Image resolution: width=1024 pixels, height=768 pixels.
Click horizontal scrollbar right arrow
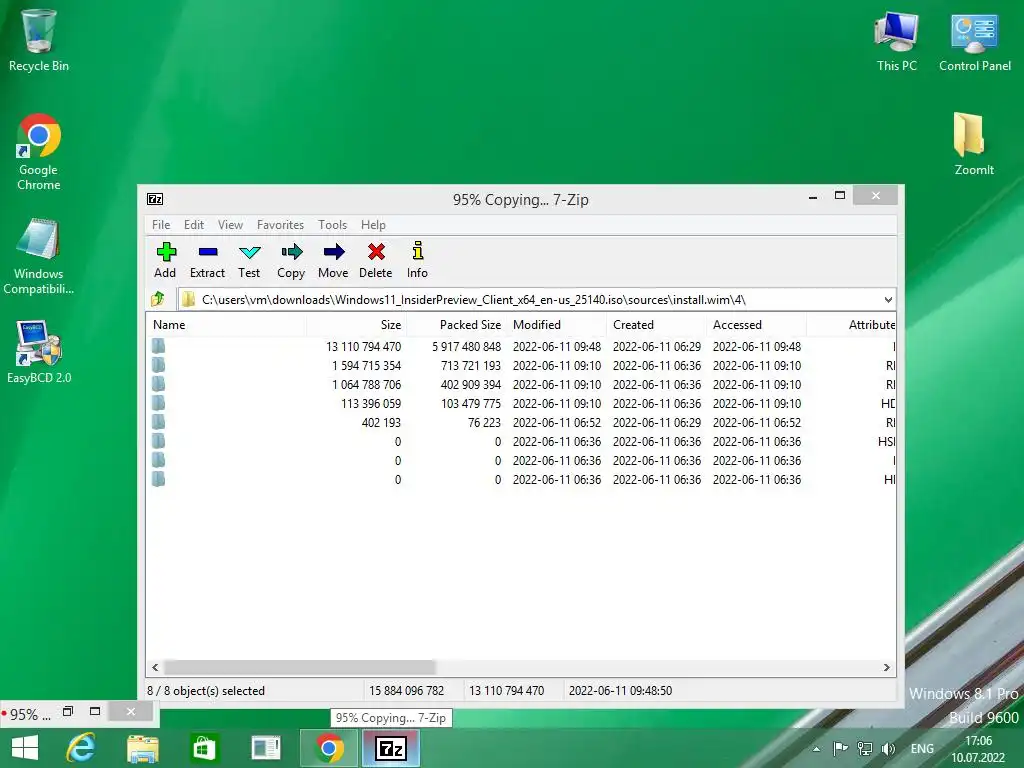886,667
